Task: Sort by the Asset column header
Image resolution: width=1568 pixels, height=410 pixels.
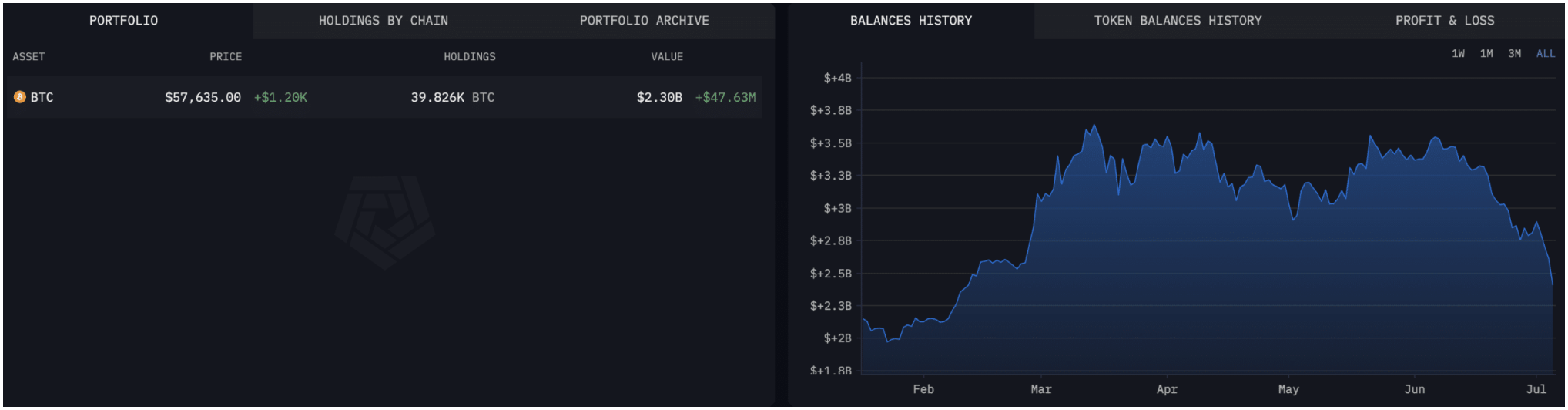Action: pyautogui.click(x=28, y=57)
